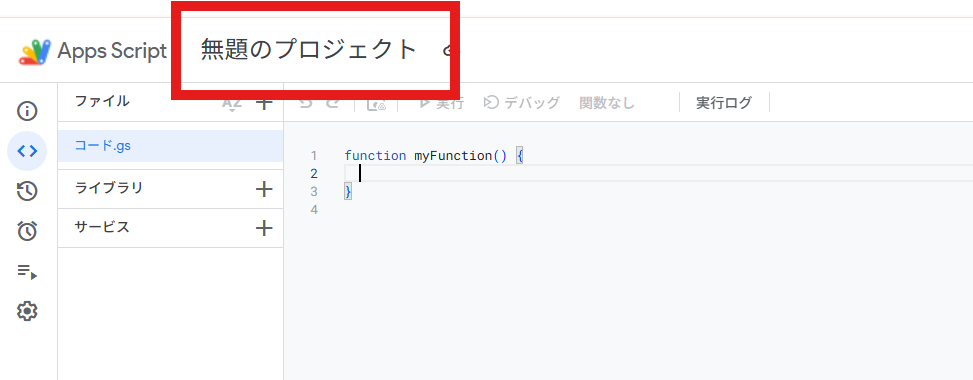Rename the 無題のプロジェクト project title
Screen dimensions: 973x380
pyautogui.click(x=308, y=50)
